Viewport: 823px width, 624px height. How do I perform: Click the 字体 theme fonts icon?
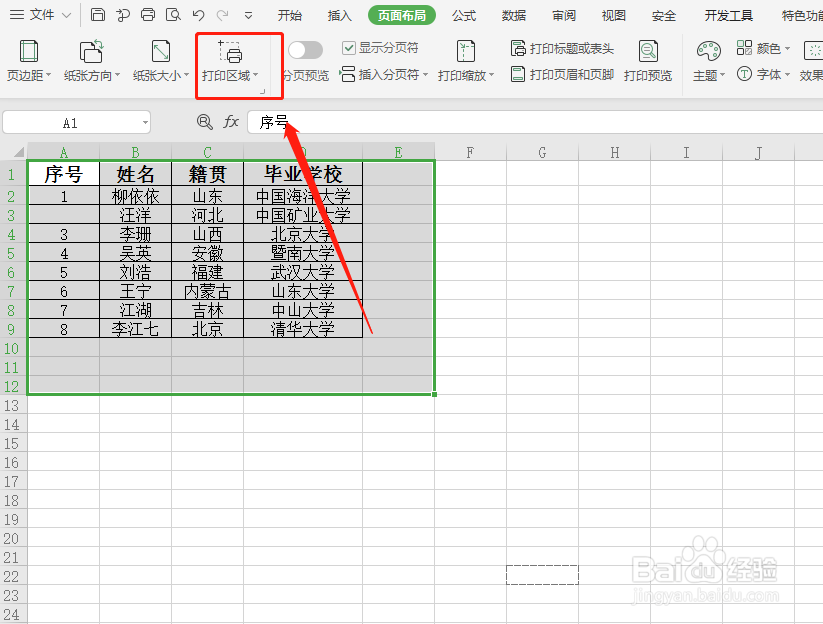744,74
